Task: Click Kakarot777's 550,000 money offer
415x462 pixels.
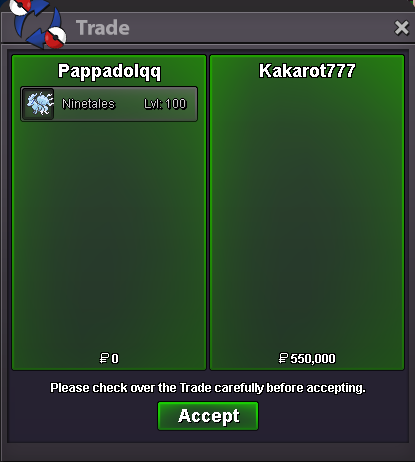Action: pos(307,359)
